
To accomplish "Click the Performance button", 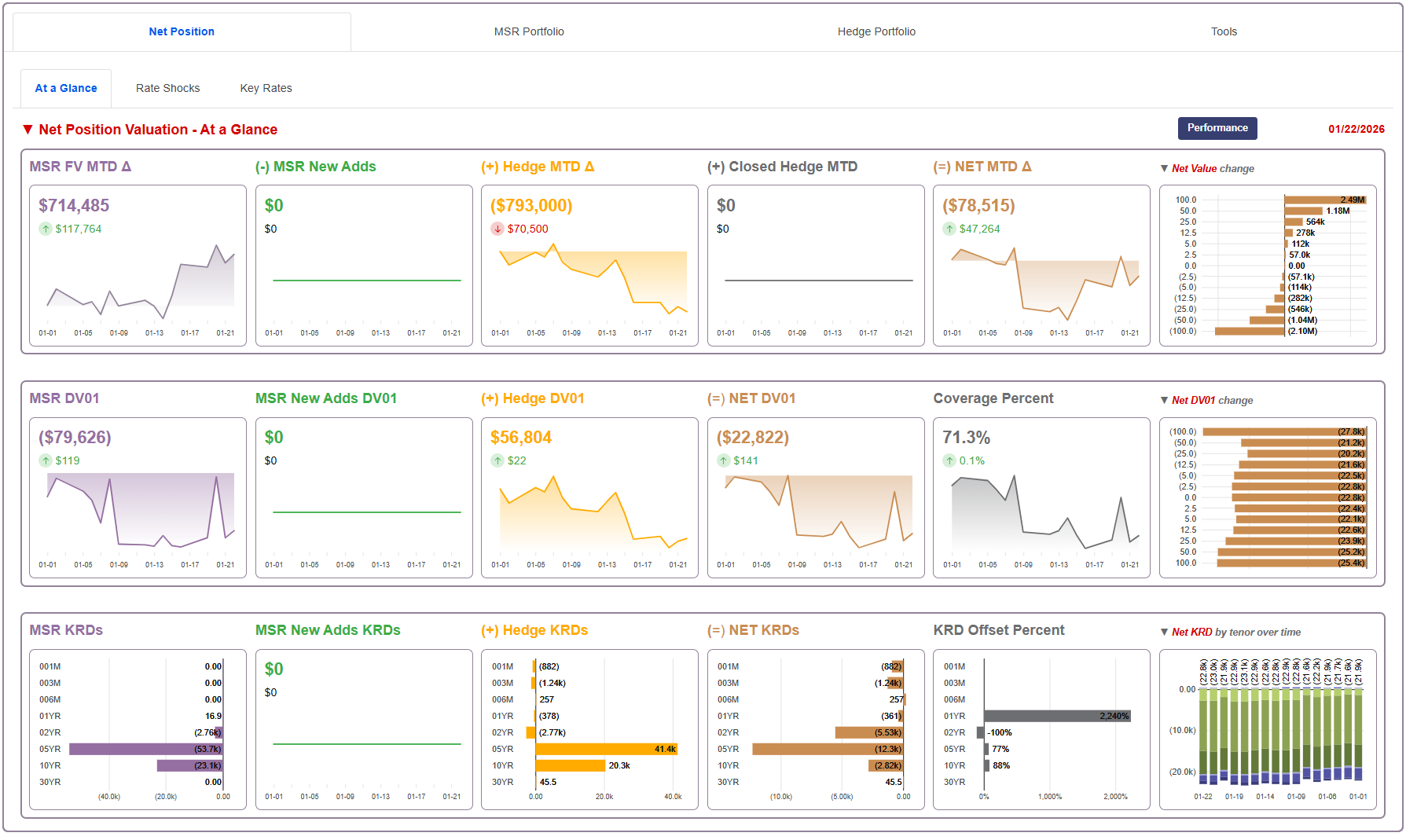I will click(x=1217, y=128).
